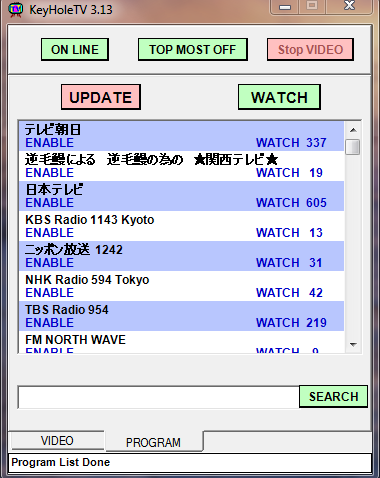This screenshot has height=478, width=380.
Task: Click WATCH 337 viewer count
Action: [x=291, y=143]
